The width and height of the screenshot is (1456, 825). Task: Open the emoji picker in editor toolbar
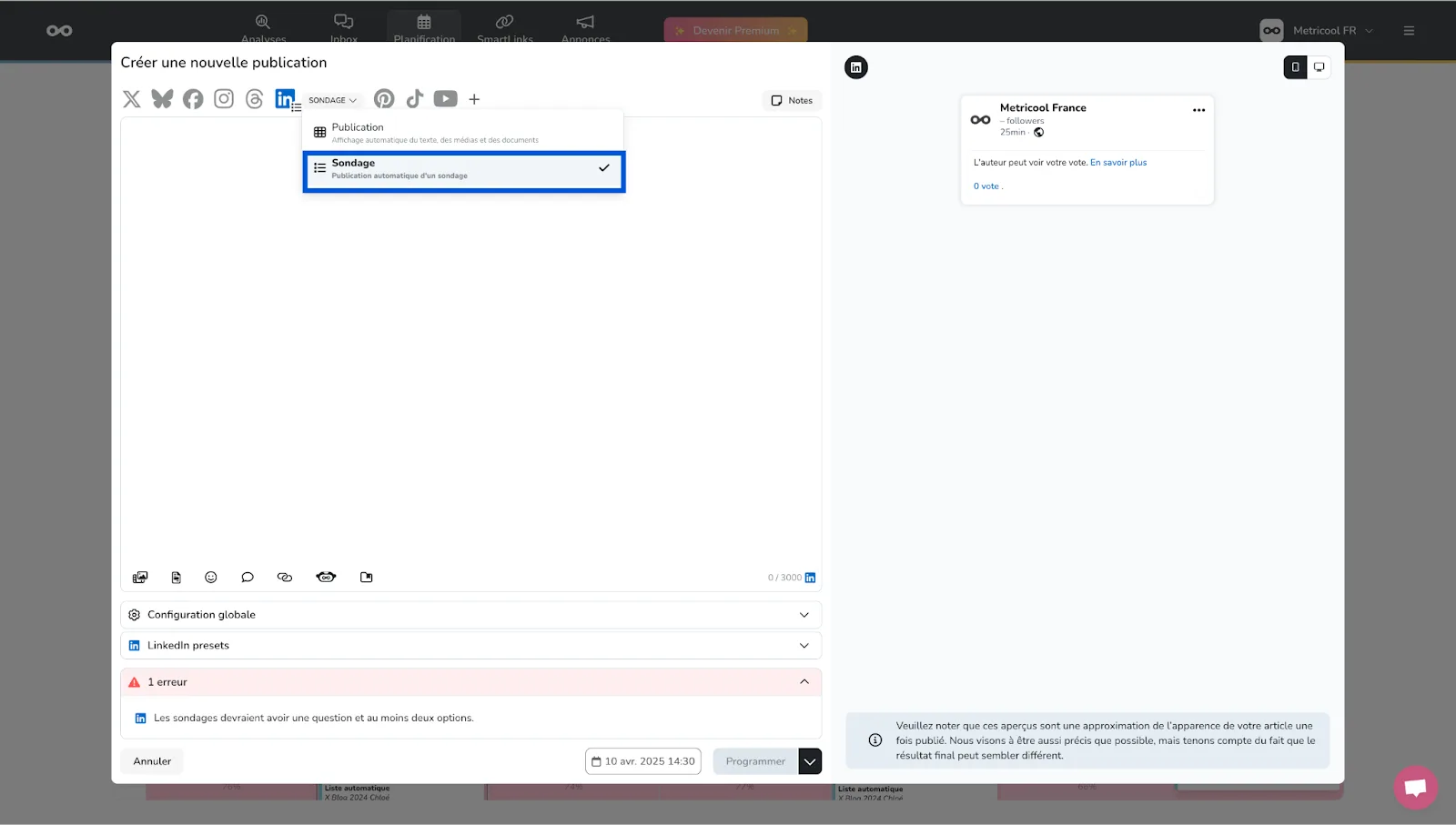pyautogui.click(x=211, y=578)
